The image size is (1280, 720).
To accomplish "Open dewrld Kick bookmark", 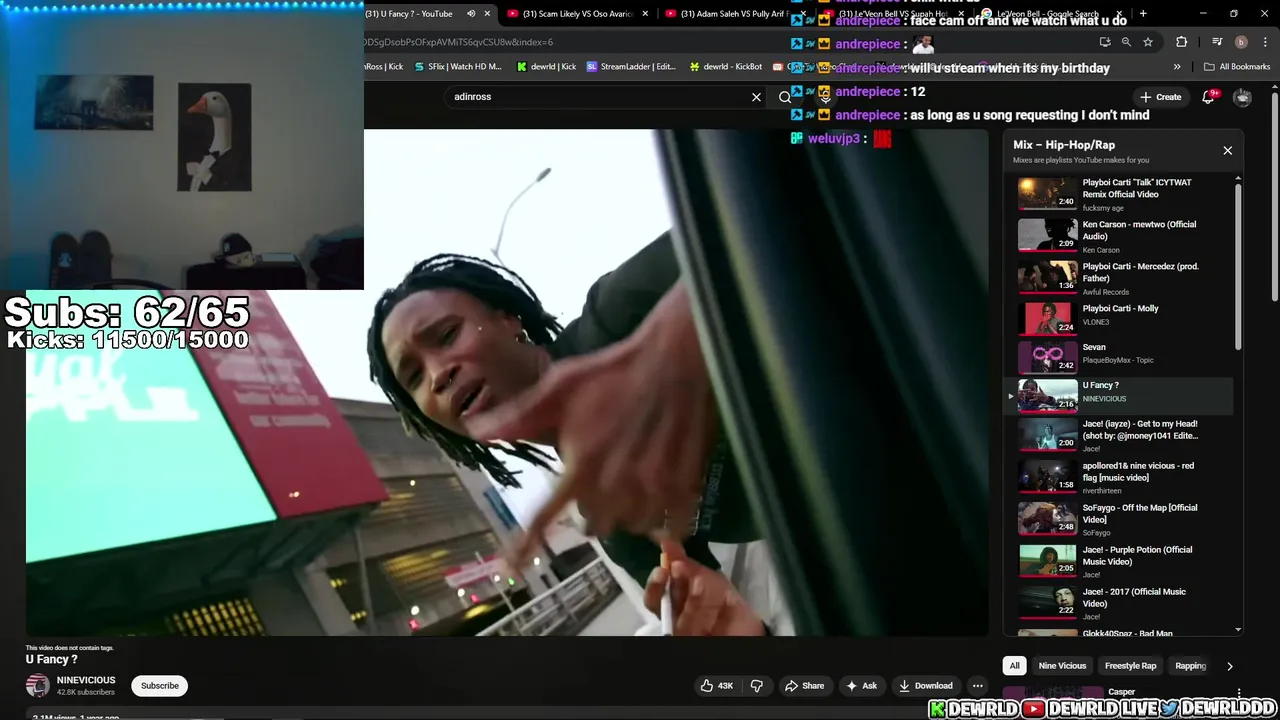I will [x=547, y=67].
